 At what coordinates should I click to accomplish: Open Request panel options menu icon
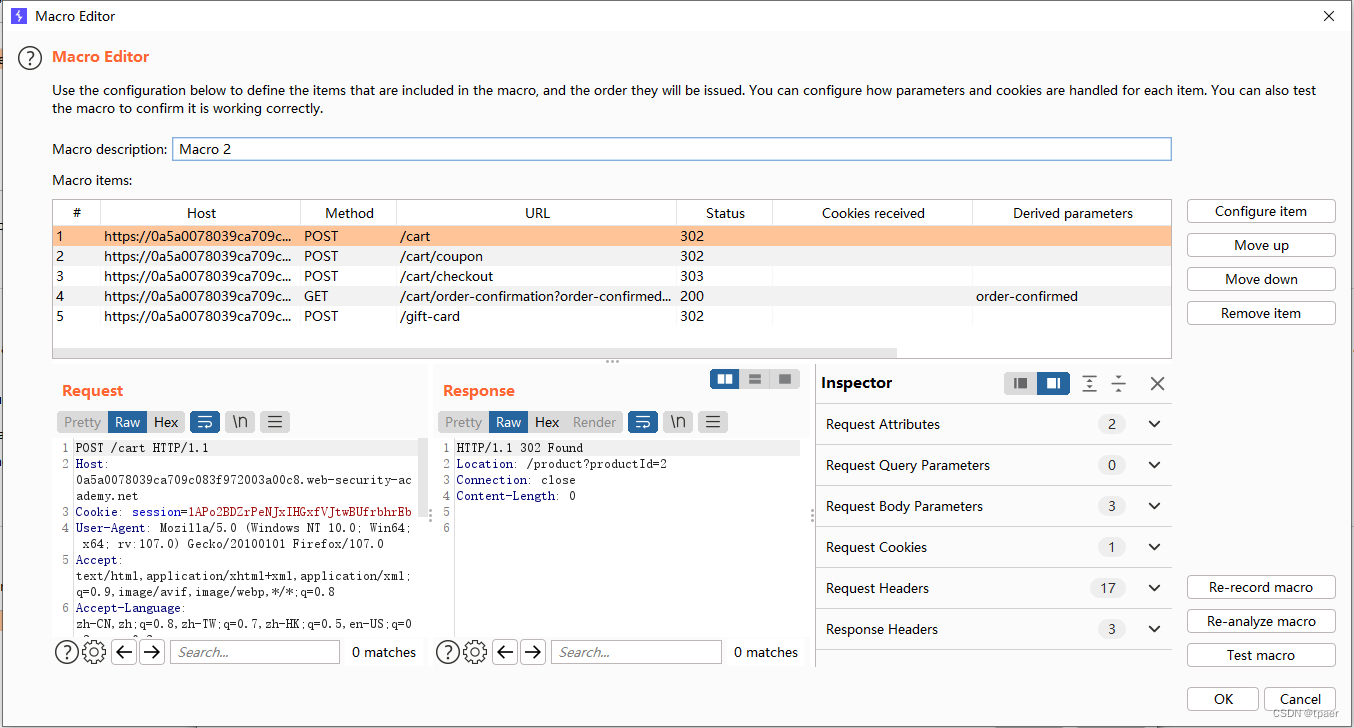pyautogui.click(x=275, y=422)
